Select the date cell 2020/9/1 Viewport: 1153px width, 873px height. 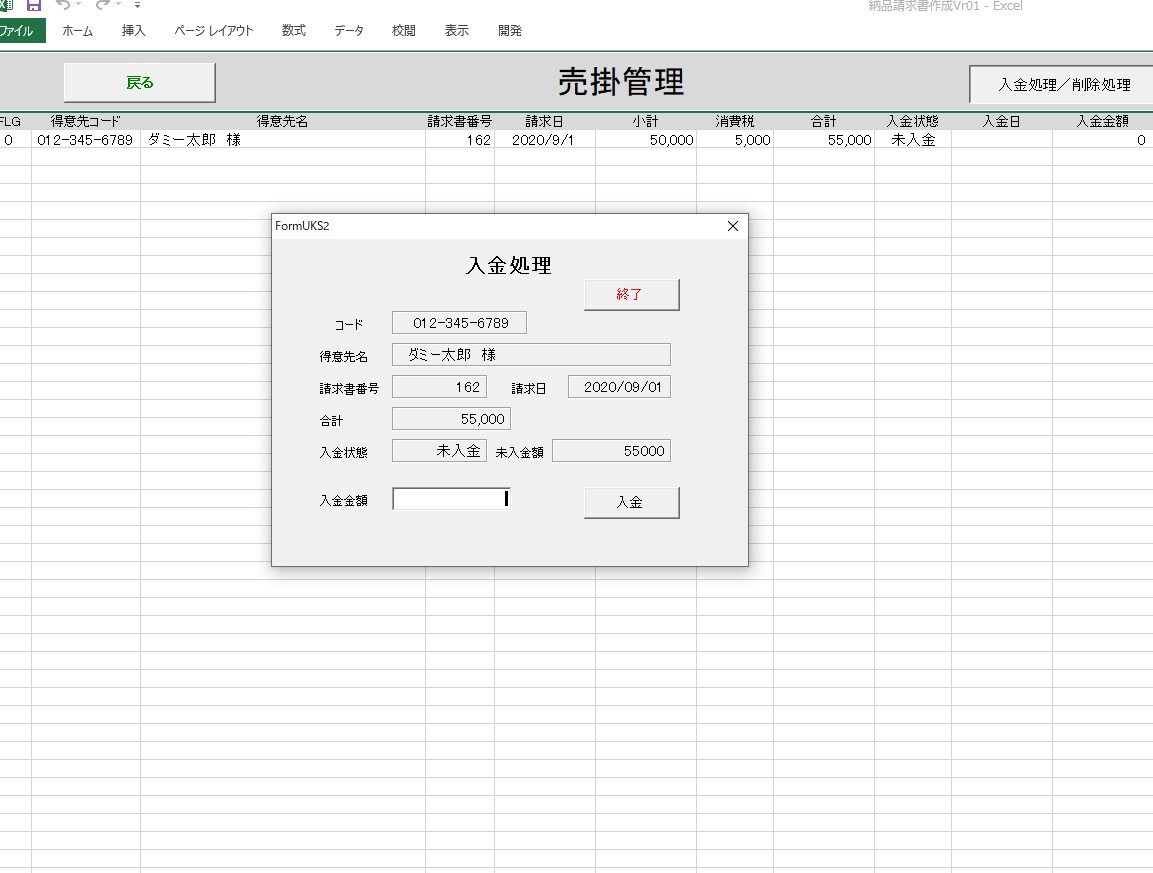(x=544, y=140)
